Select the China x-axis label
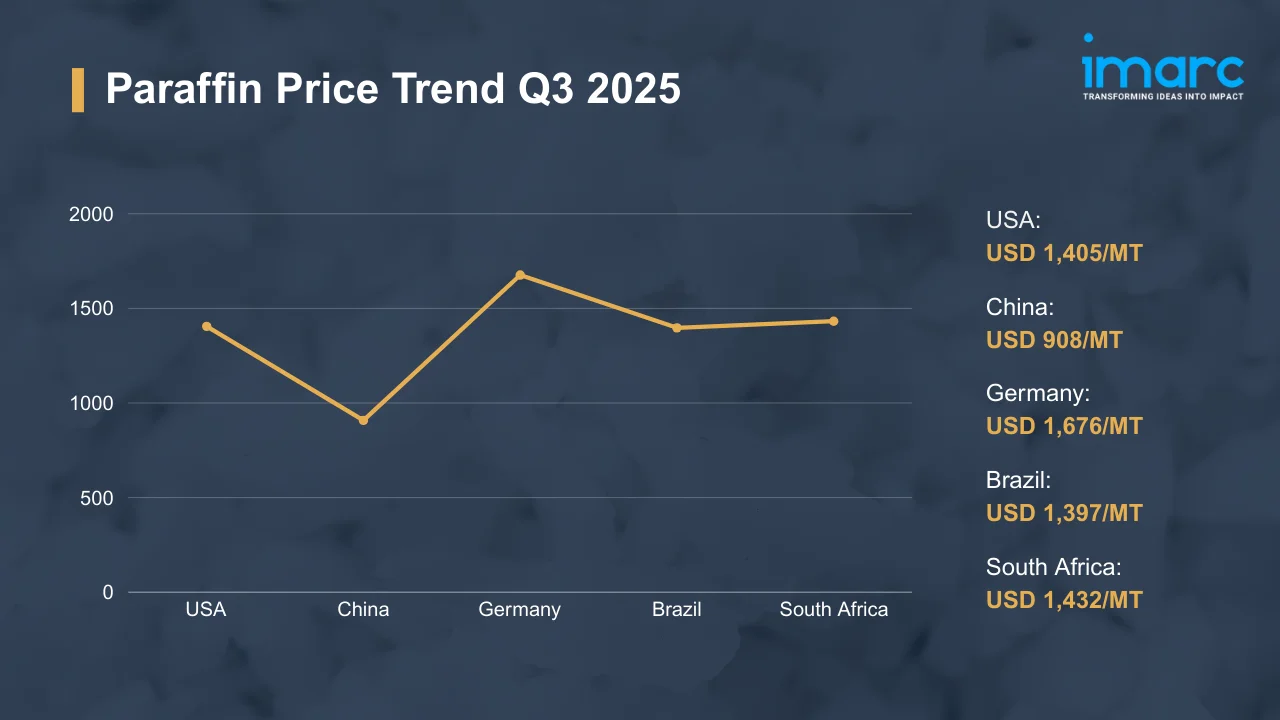Viewport: 1280px width, 720px height. (363, 609)
